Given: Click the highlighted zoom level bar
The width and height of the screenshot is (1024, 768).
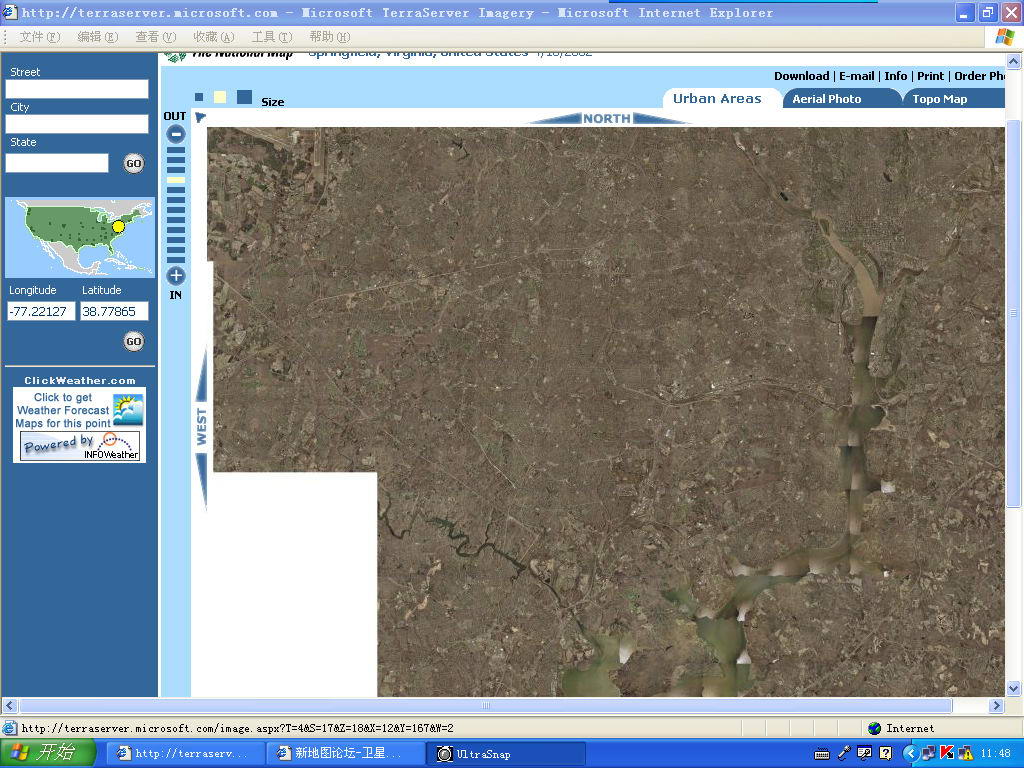Looking at the screenshot, I should (x=176, y=180).
